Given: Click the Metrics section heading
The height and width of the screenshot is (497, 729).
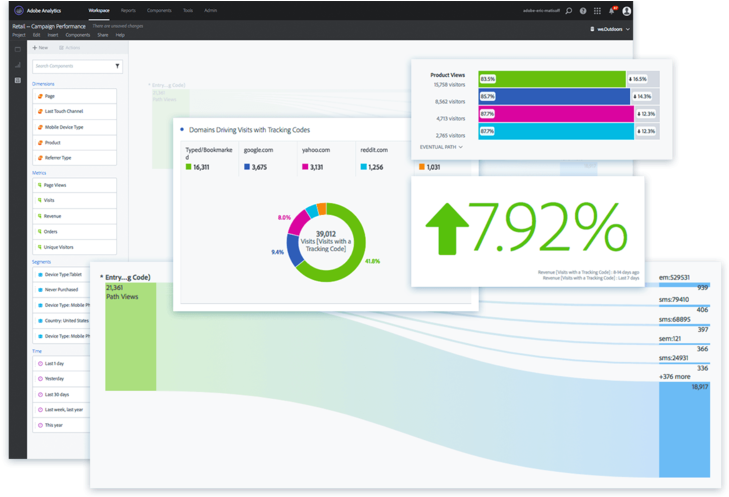Looking at the screenshot, I should (39, 172).
